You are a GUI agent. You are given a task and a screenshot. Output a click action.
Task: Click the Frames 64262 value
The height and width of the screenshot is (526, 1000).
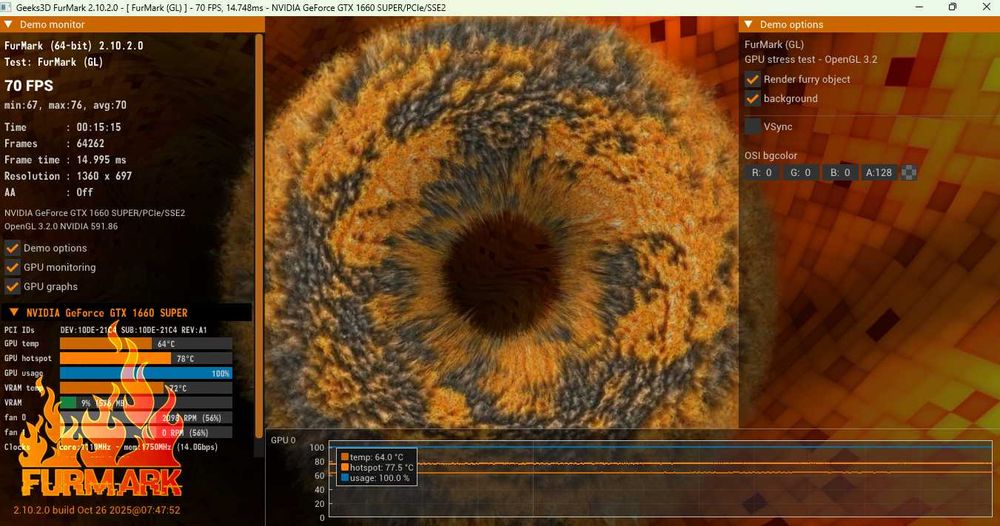91,143
